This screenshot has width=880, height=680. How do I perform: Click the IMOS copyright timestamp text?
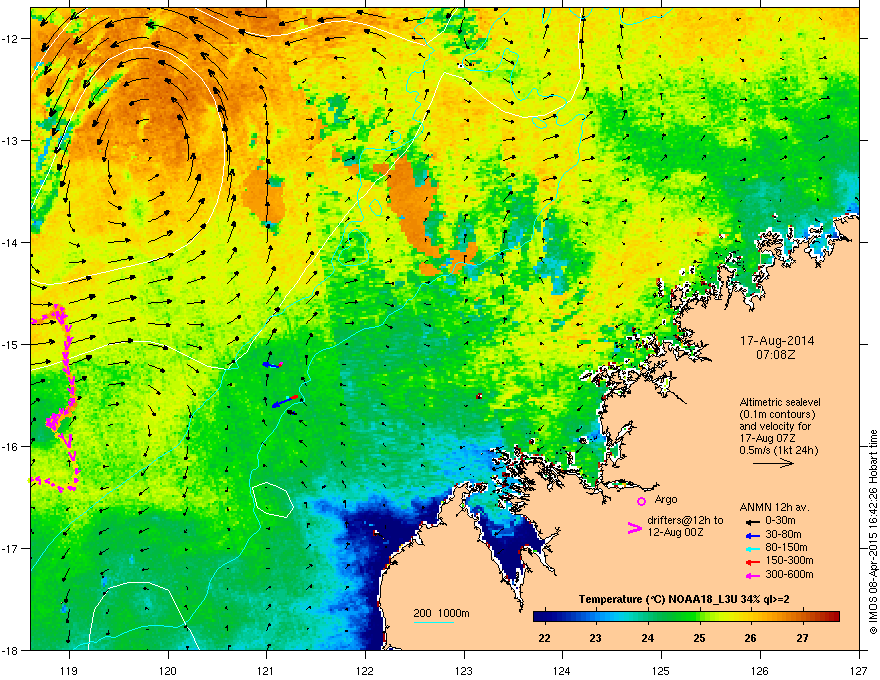pyautogui.click(x=873, y=532)
